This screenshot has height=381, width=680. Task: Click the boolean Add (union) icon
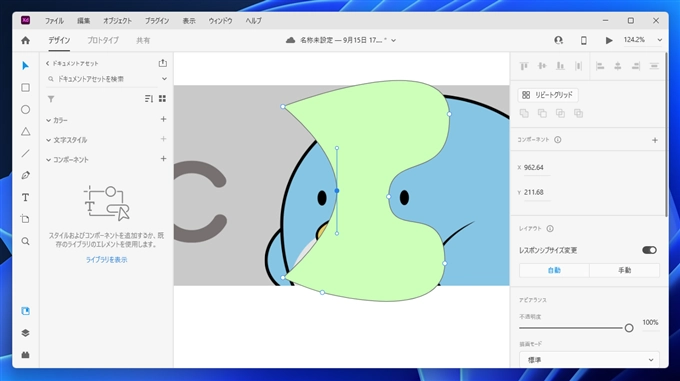(524, 113)
